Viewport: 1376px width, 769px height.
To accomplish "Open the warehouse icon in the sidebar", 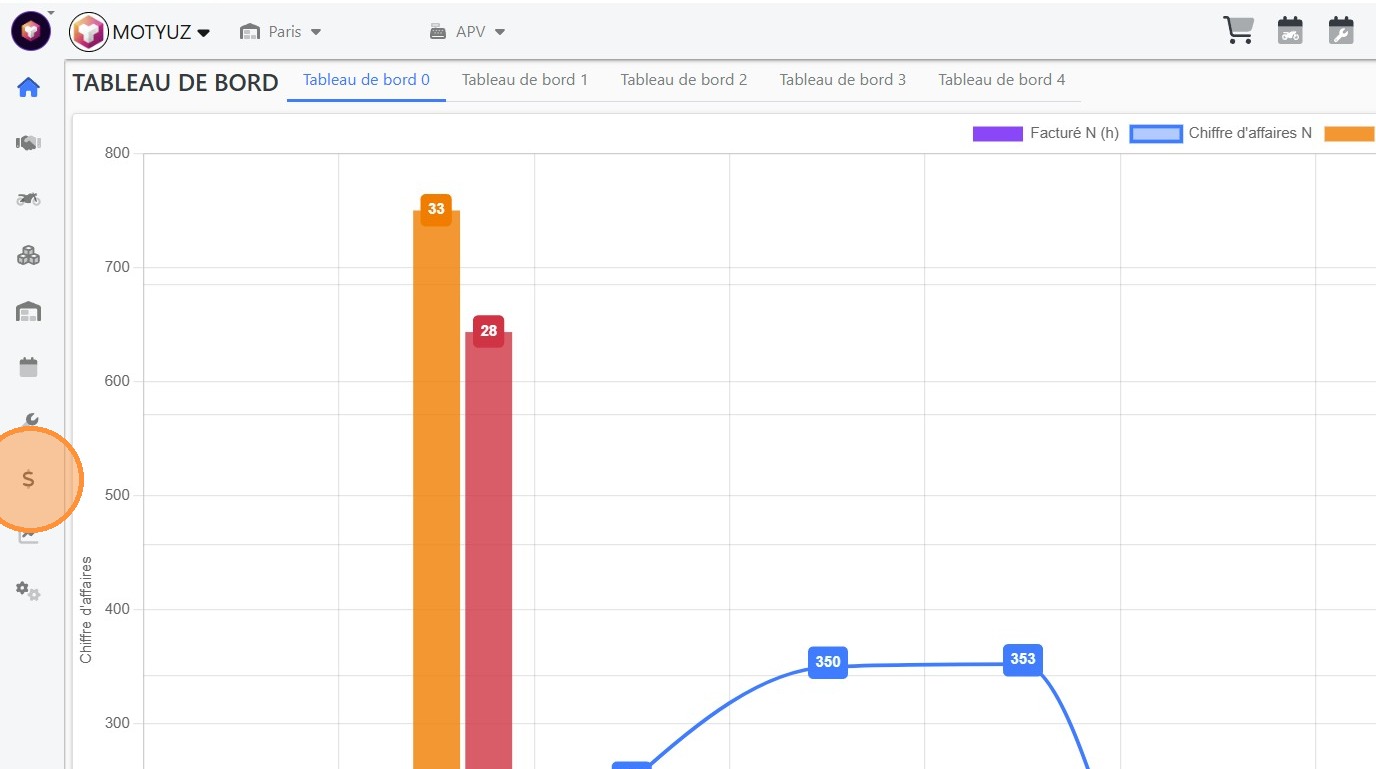I will click(28, 313).
